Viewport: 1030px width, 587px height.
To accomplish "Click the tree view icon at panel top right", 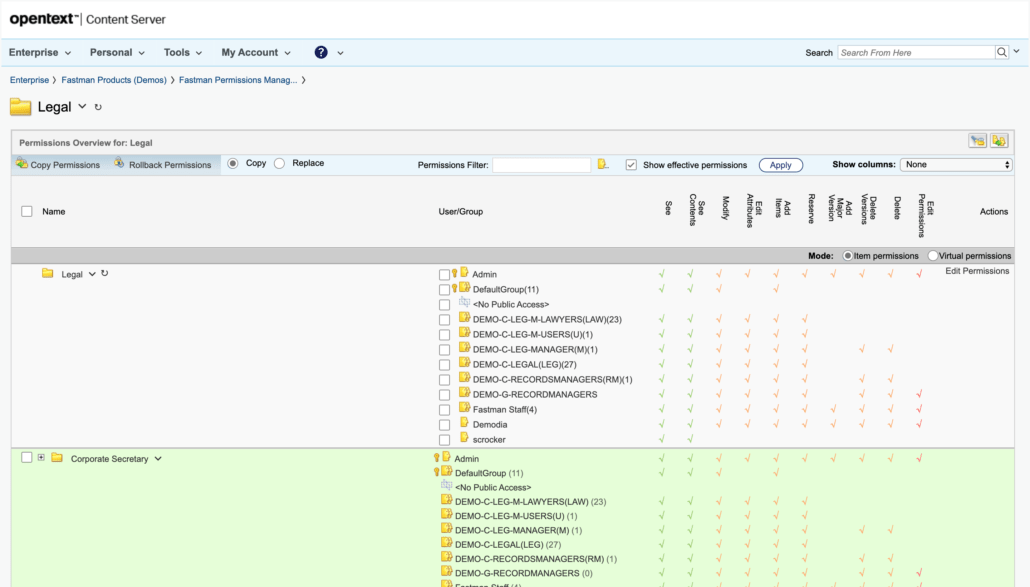I will click(977, 141).
